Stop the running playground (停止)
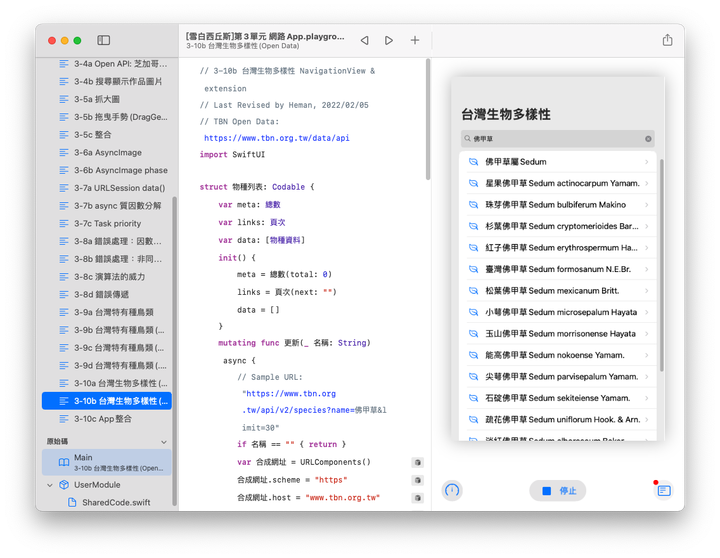The image size is (720, 558). (x=558, y=490)
